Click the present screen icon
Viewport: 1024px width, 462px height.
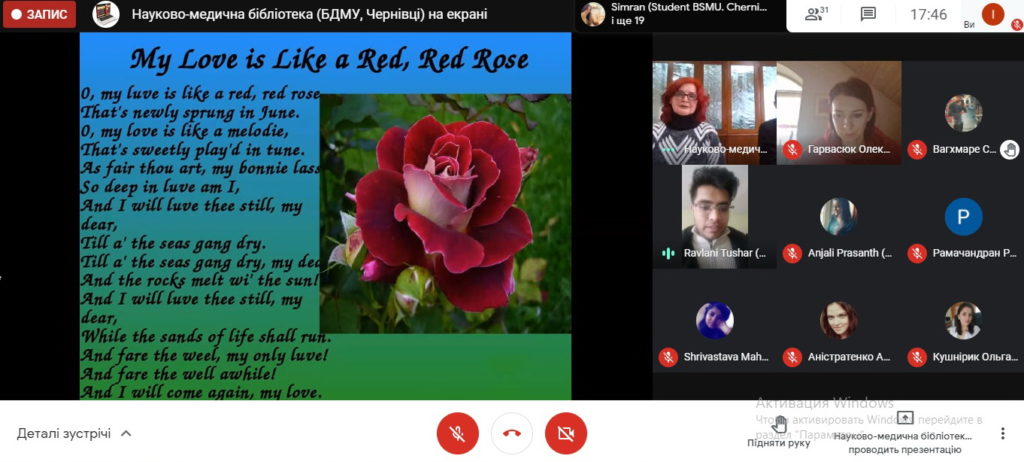(x=904, y=418)
